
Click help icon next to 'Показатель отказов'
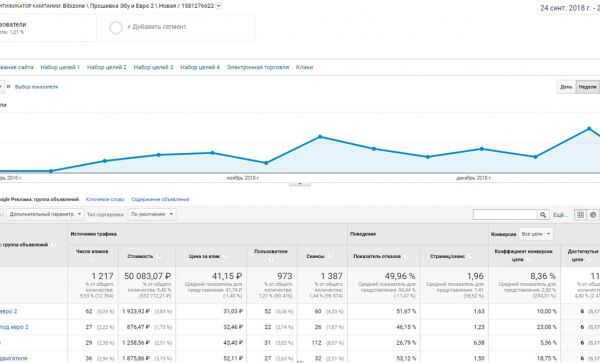click(406, 256)
